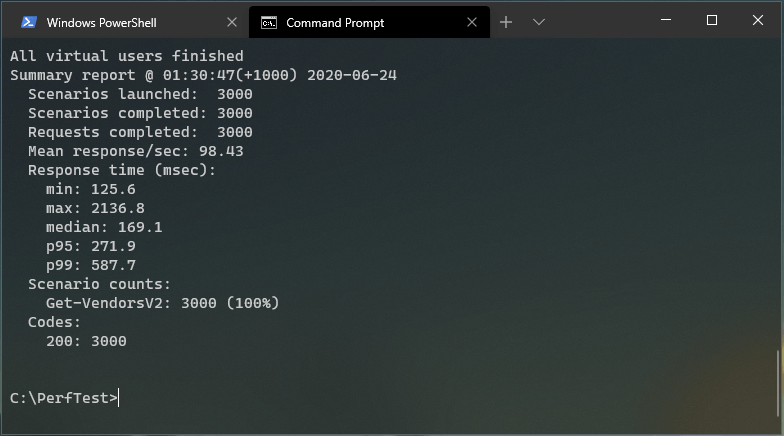Screen dimensions: 784x436
Task: Click at the C:\PerfTest> prompt line
Action: pyautogui.click(x=64, y=398)
